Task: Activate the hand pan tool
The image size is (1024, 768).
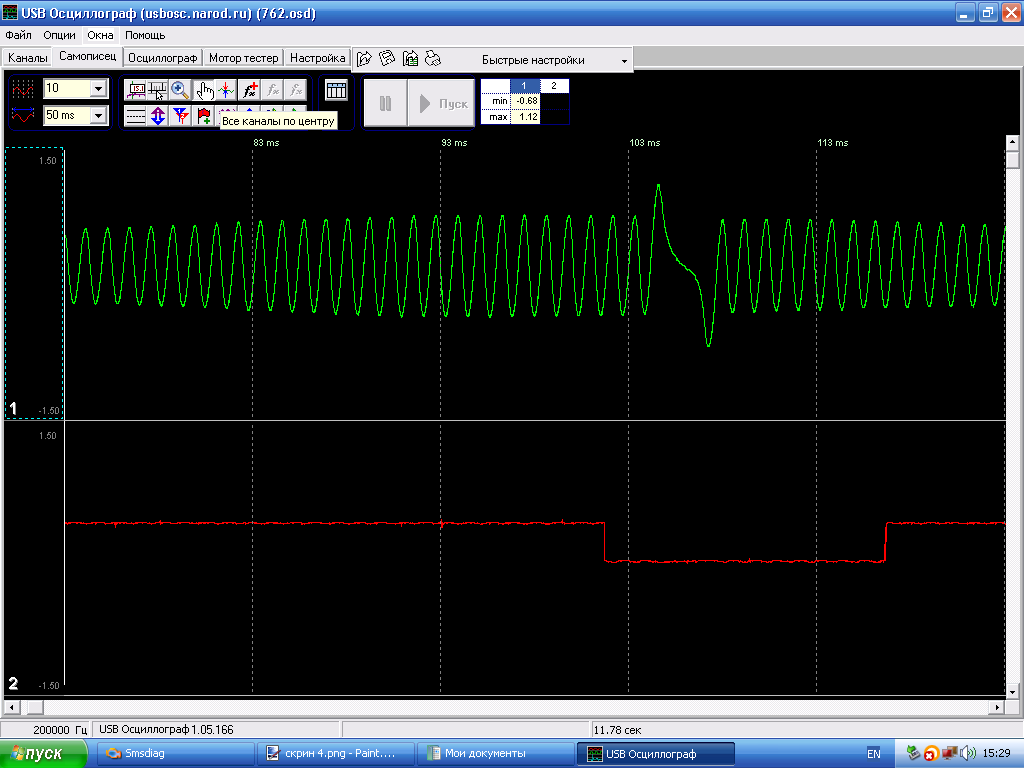Action: (x=203, y=89)
